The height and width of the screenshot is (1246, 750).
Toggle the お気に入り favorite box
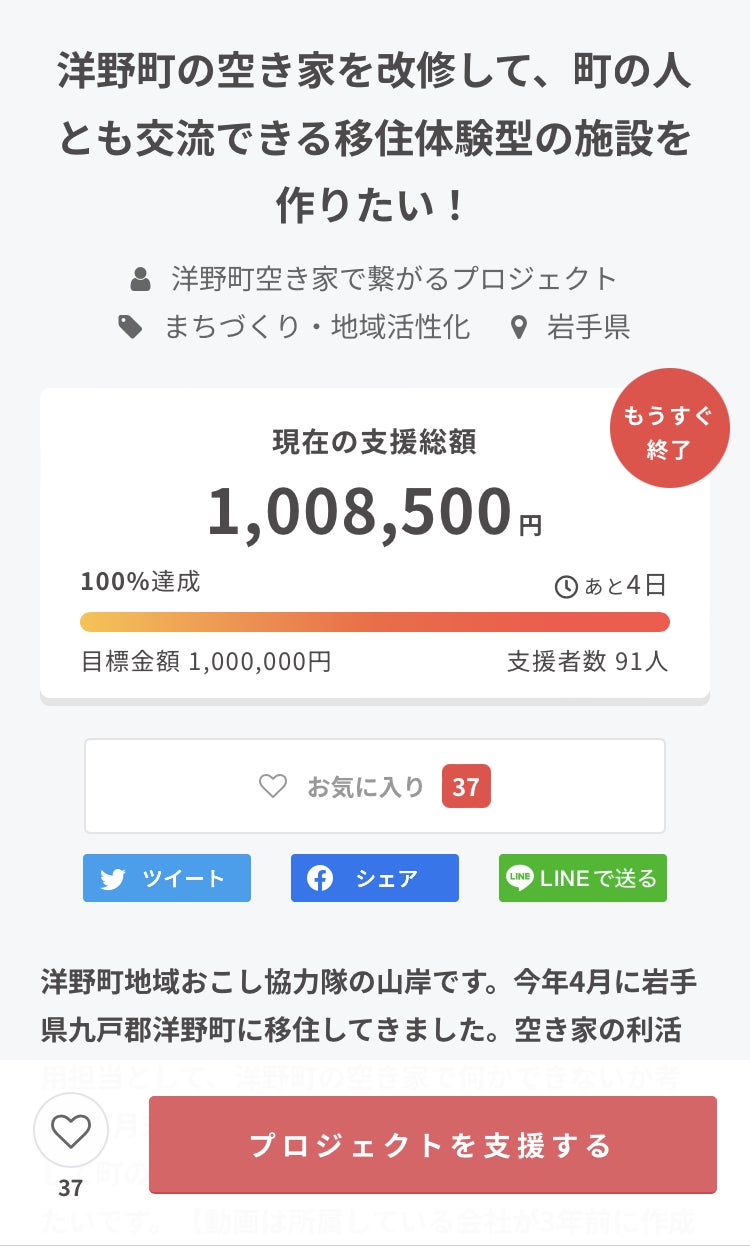pos(374,786)
